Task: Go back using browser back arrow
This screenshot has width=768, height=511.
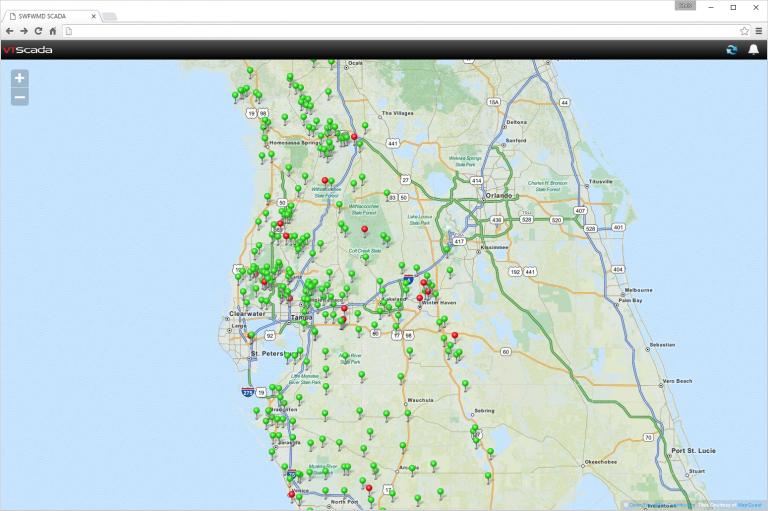Action: pyautogui.click(x=9, y=31)
